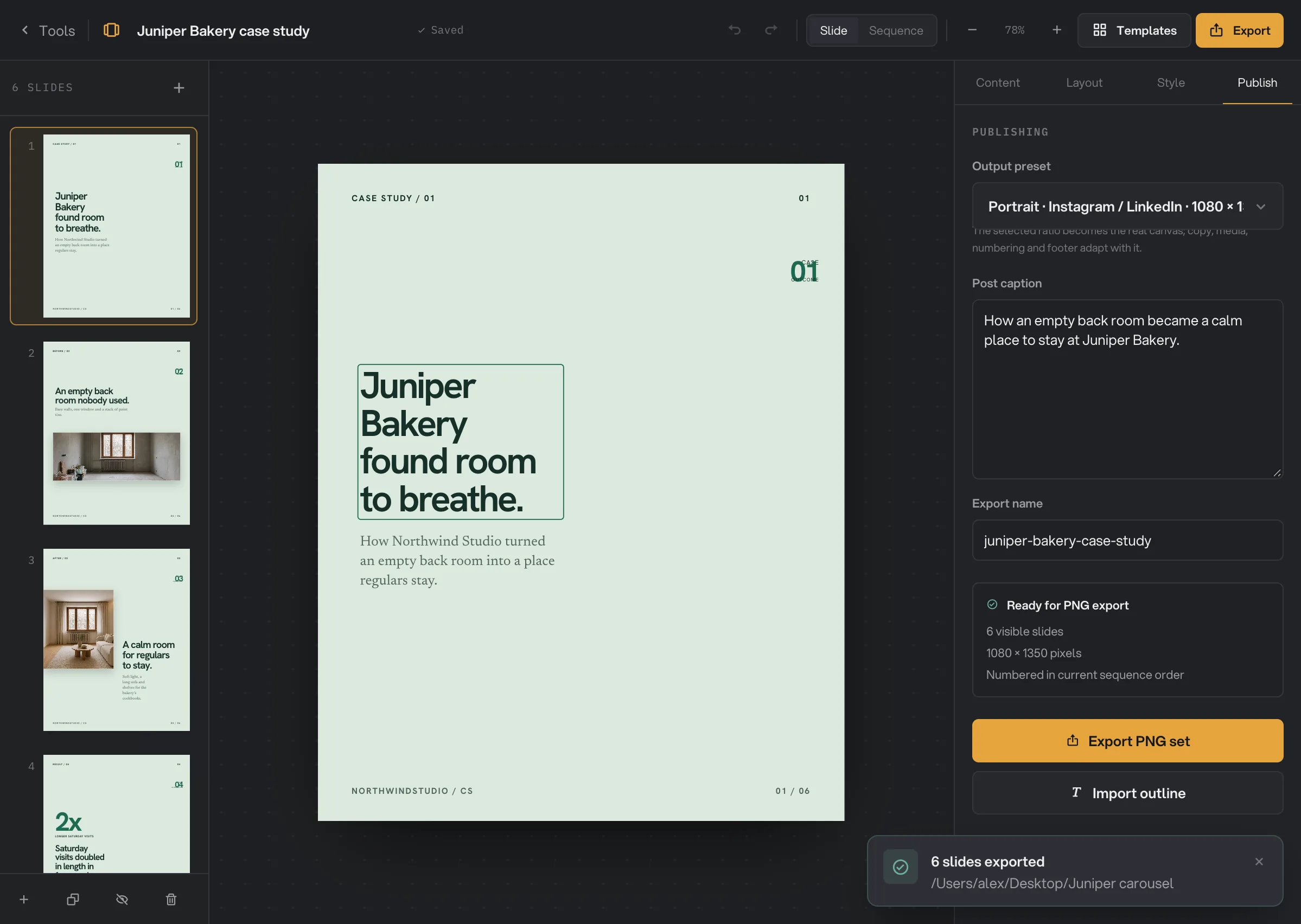1301x924 pixels.
Task: Open the Content tab
Action: [x=997, y=82]
